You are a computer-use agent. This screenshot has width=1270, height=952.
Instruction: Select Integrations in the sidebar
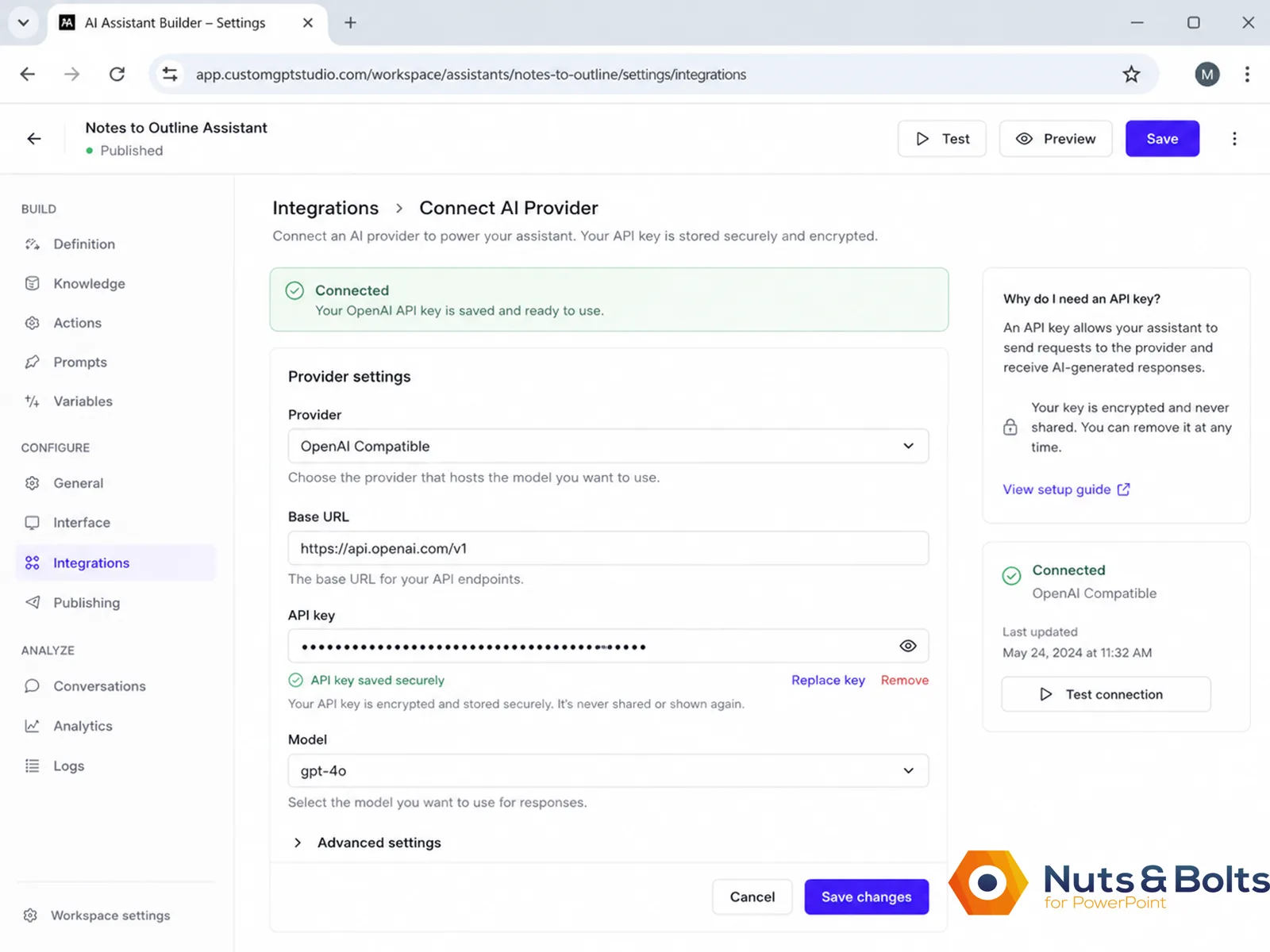(x=115, y=563)
